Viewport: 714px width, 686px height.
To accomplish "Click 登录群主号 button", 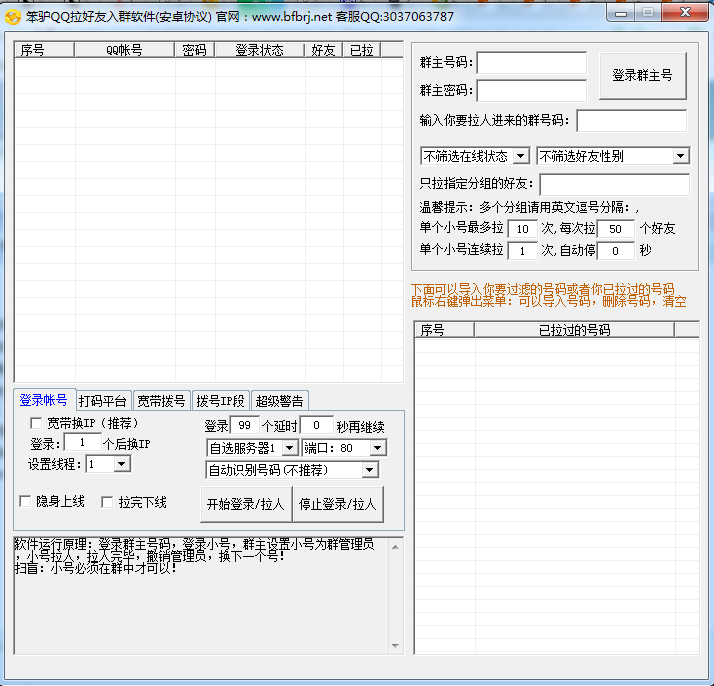I will point(643,76).
